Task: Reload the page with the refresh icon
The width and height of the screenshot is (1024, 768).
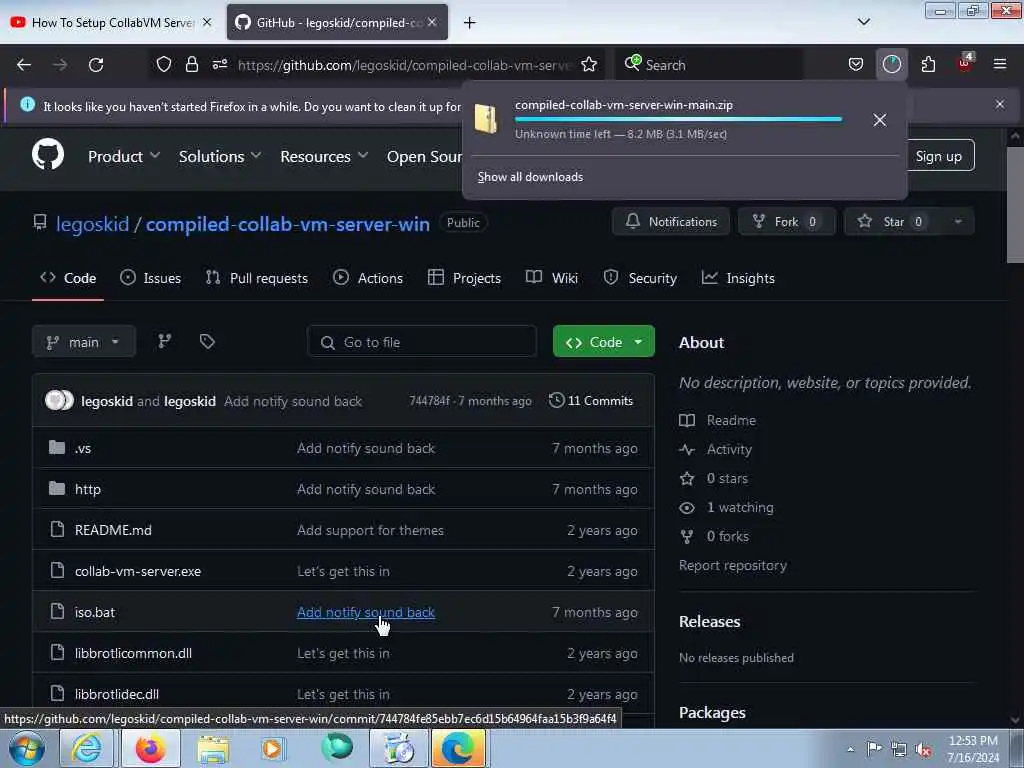Action: pos(96,65)
